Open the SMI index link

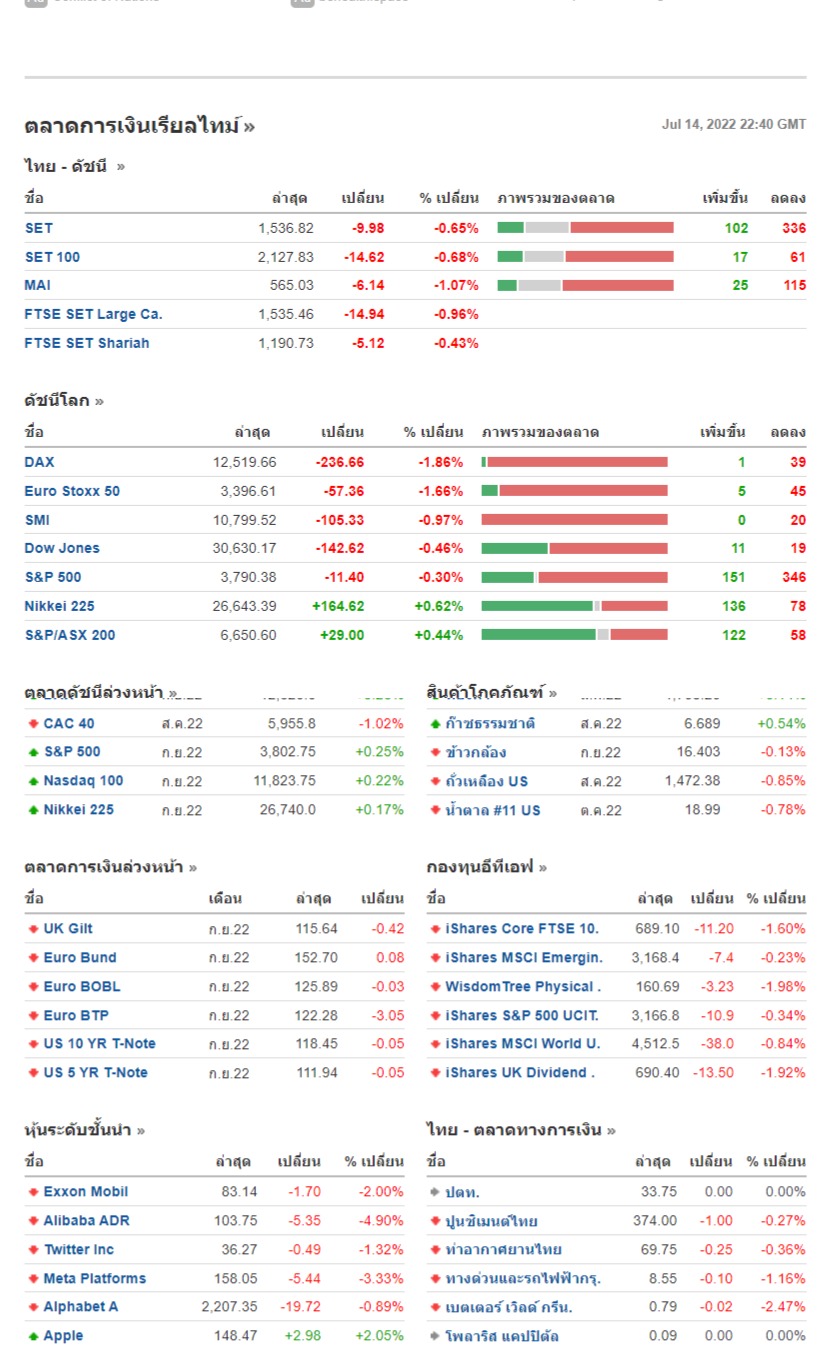[37, 520]
